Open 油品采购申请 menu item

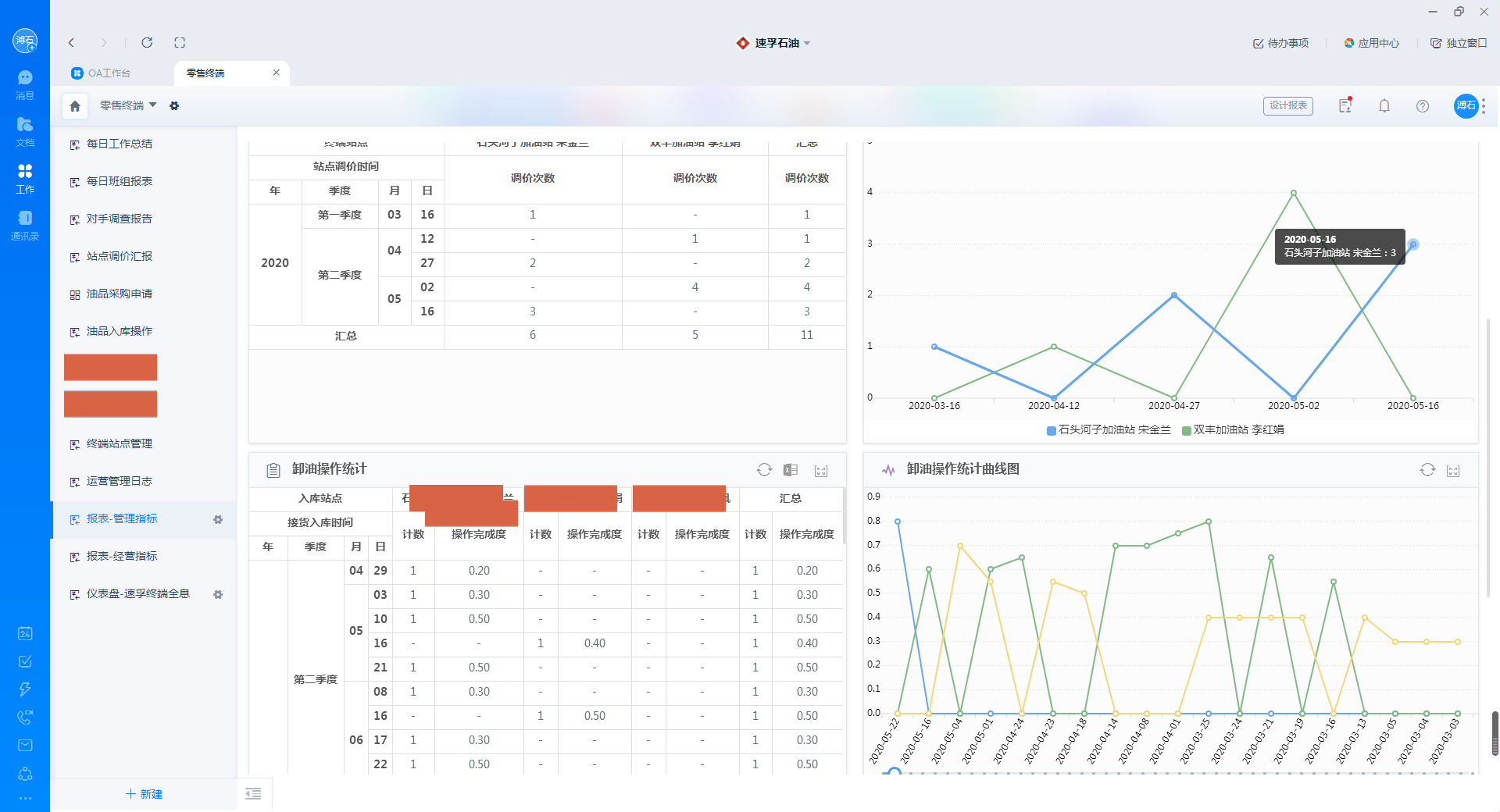119,294
